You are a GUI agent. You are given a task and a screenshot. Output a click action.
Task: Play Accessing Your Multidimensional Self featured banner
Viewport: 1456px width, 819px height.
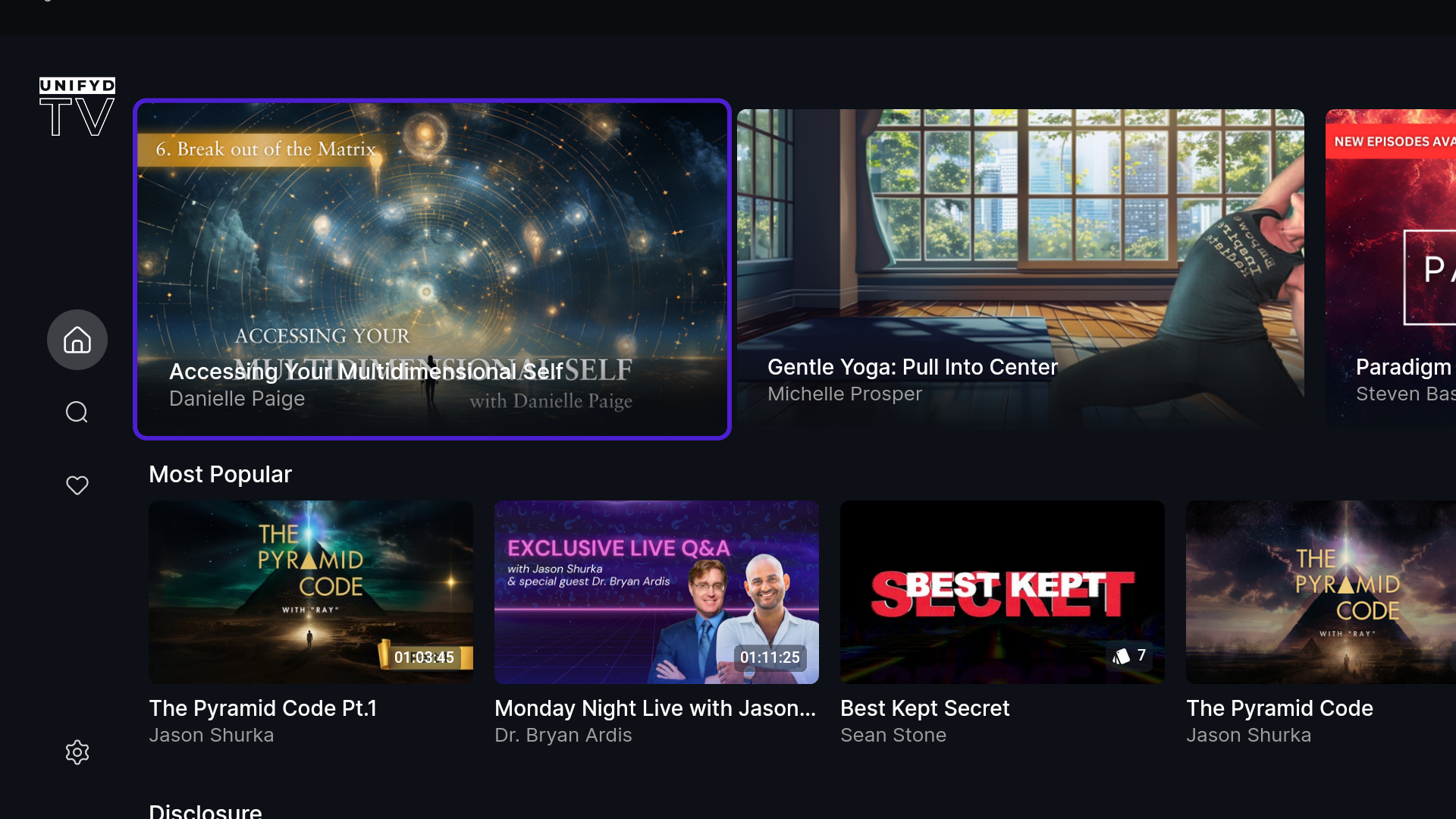click(x=432, y=269)
